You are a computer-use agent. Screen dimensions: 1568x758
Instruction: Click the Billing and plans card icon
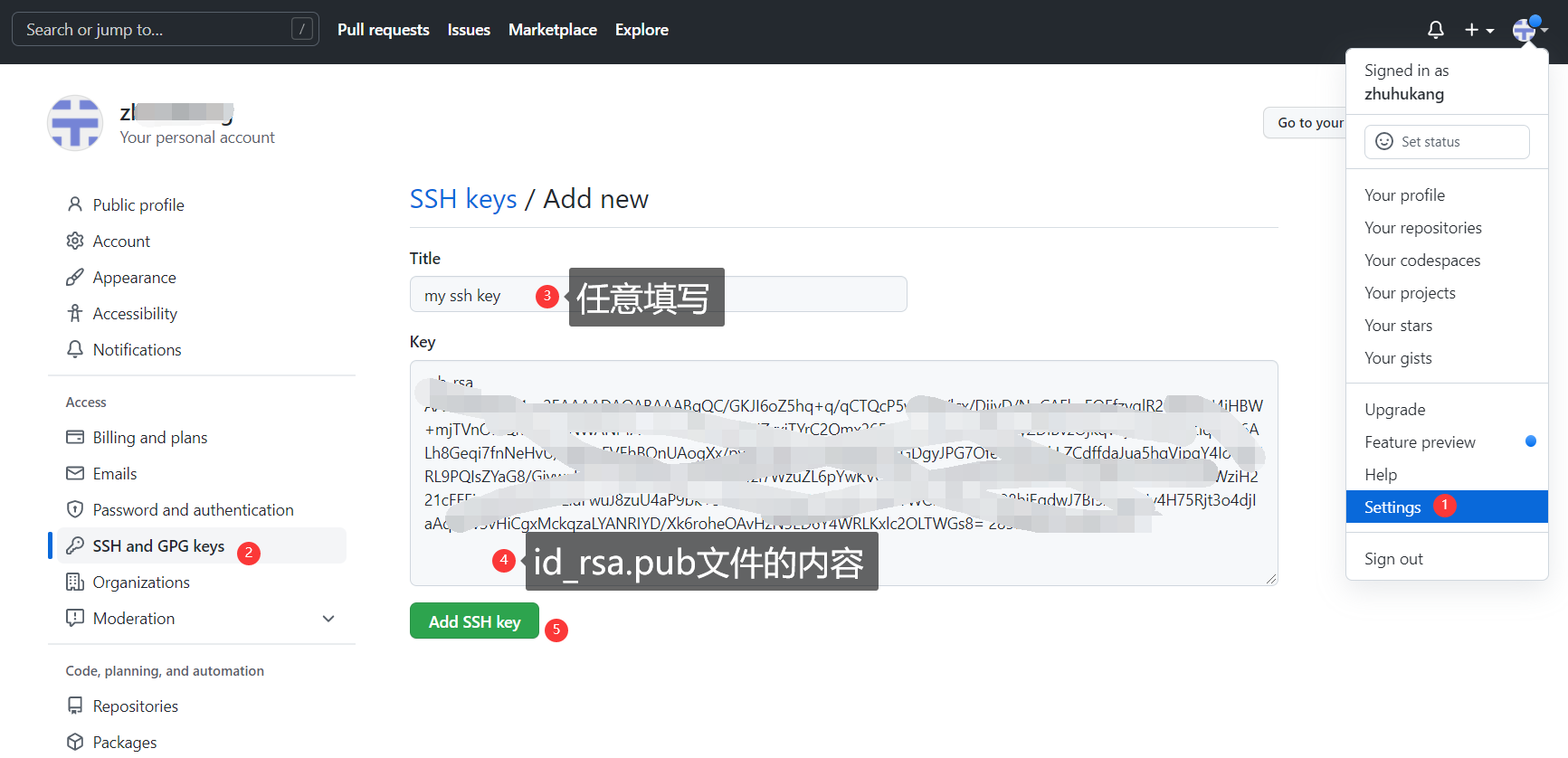pos(75,437)
